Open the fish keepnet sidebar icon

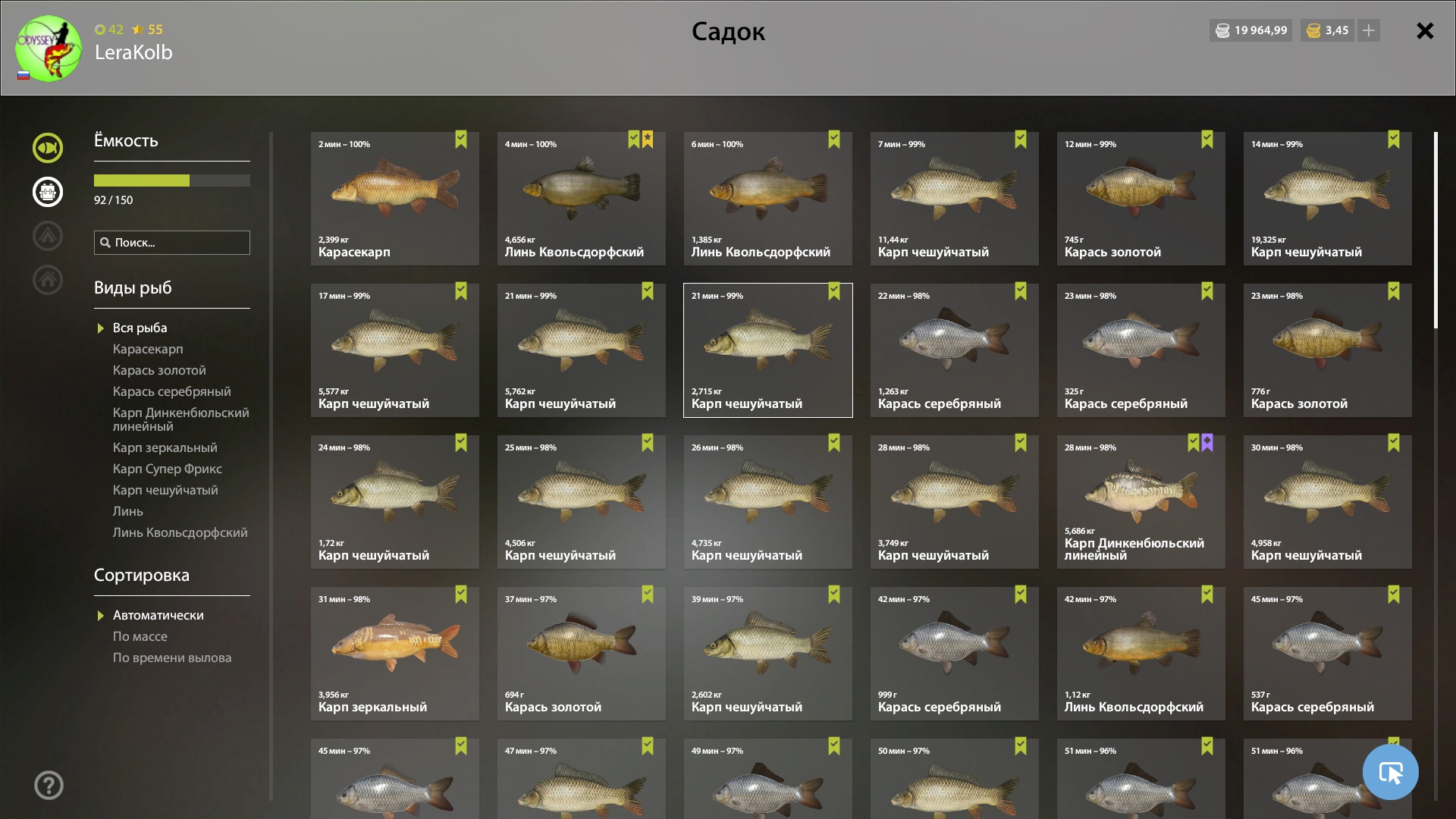click(x=48, y=148)
